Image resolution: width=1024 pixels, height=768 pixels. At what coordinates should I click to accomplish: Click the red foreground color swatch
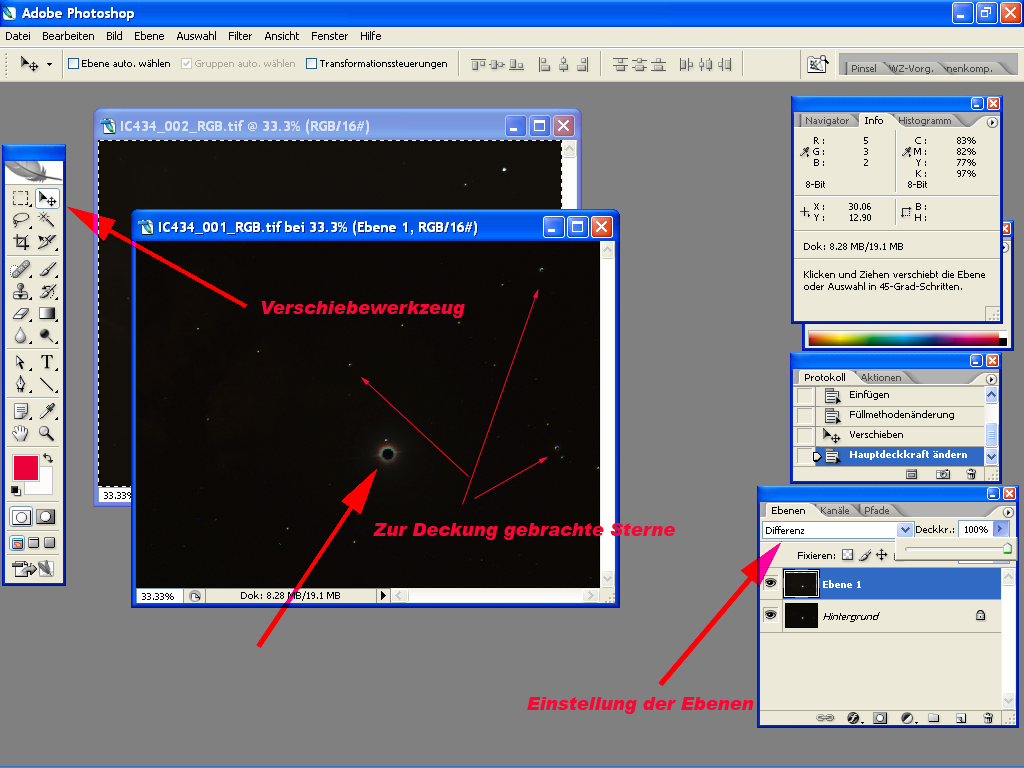[25, 468]
